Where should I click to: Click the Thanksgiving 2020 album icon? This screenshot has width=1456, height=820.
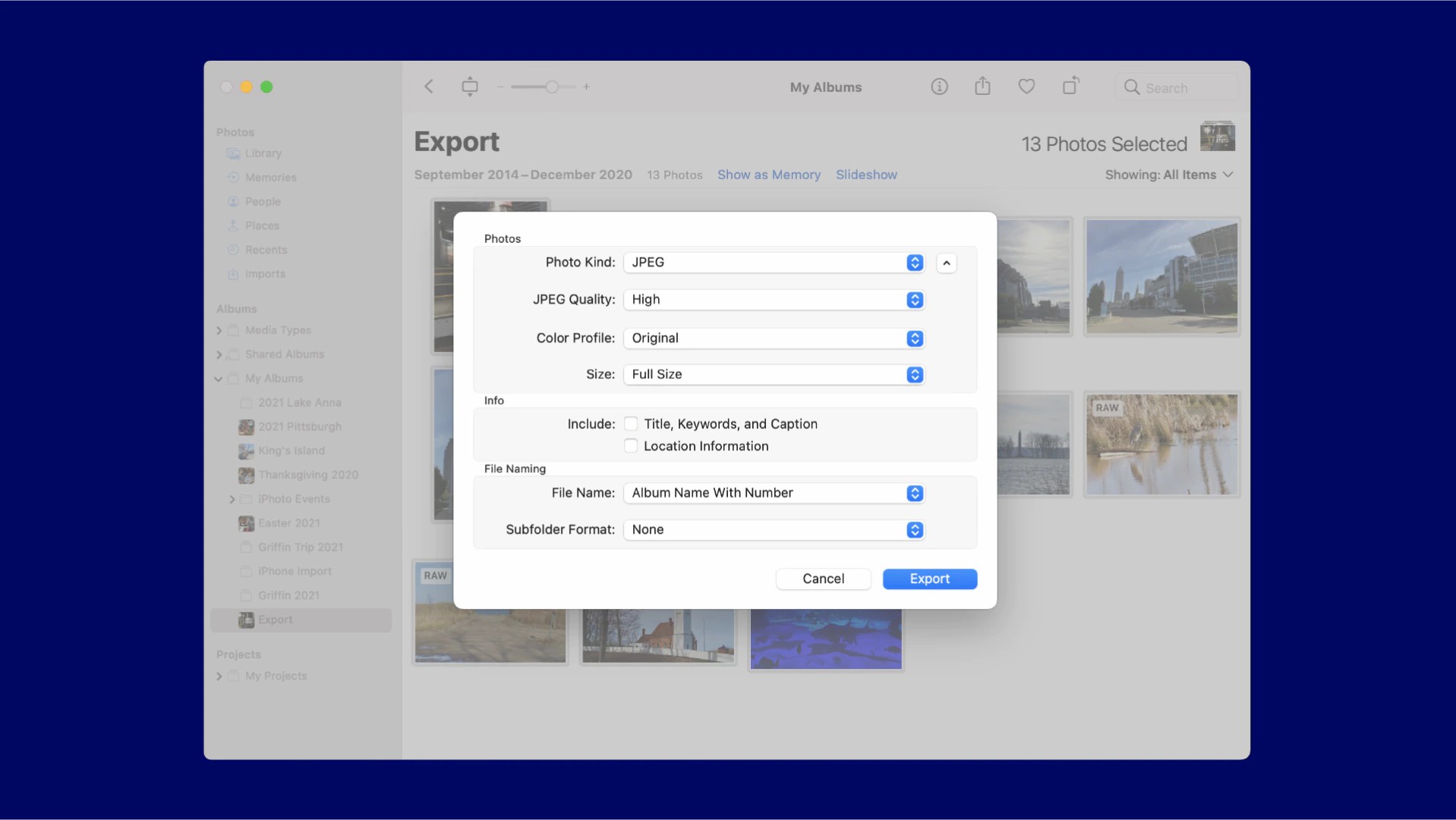tap(246, 475)
